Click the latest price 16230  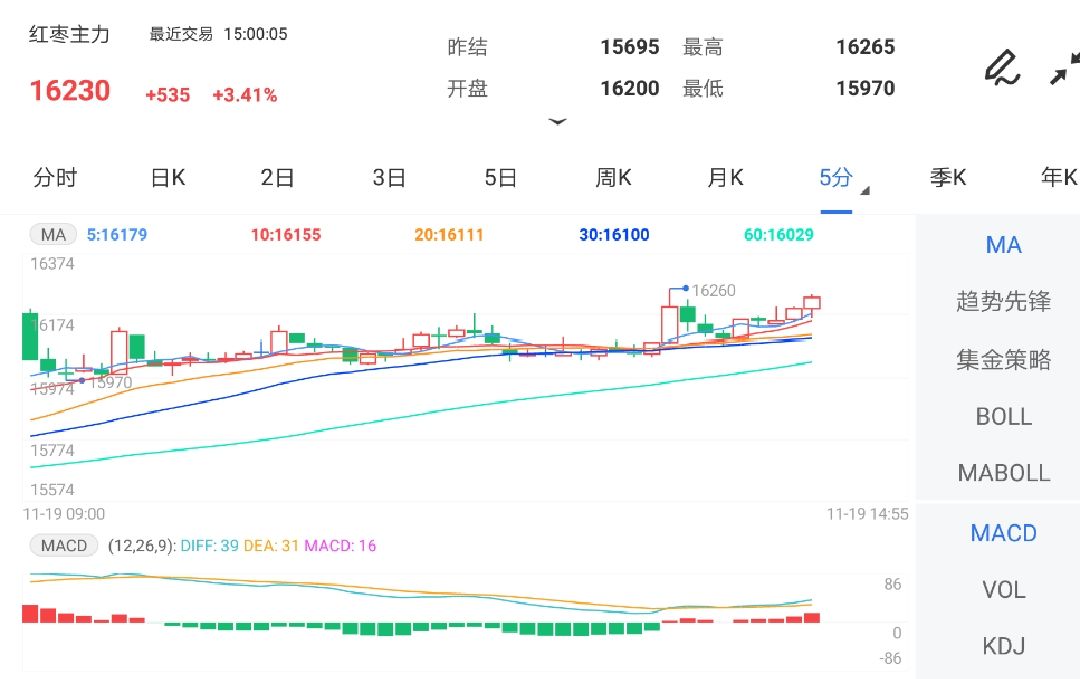[70, 91]
